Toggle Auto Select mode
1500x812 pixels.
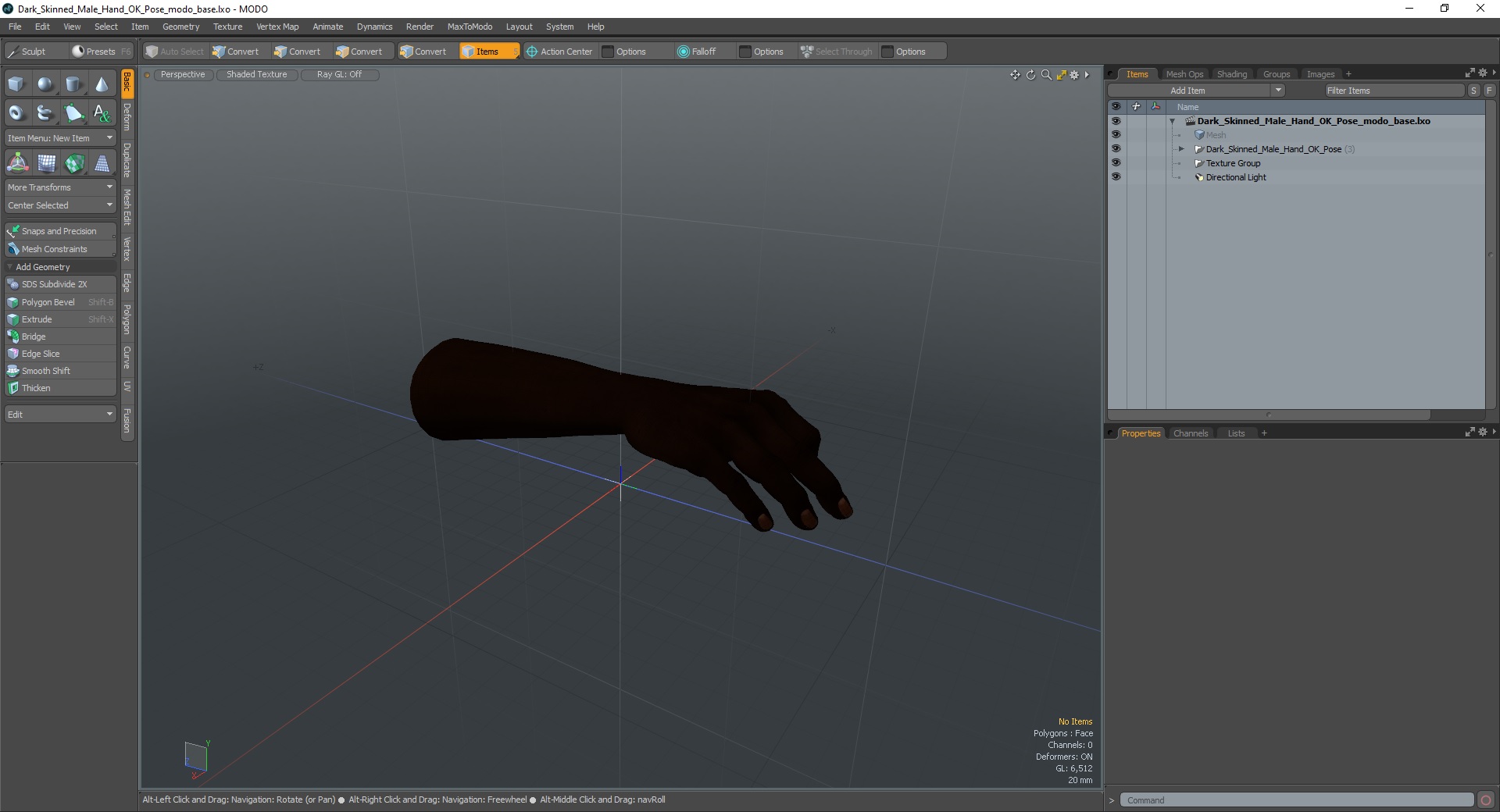[x=175, y=52]
